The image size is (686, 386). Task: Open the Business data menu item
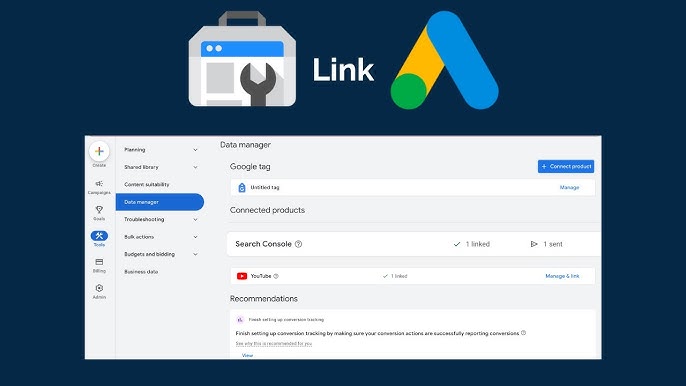(141, 272)
